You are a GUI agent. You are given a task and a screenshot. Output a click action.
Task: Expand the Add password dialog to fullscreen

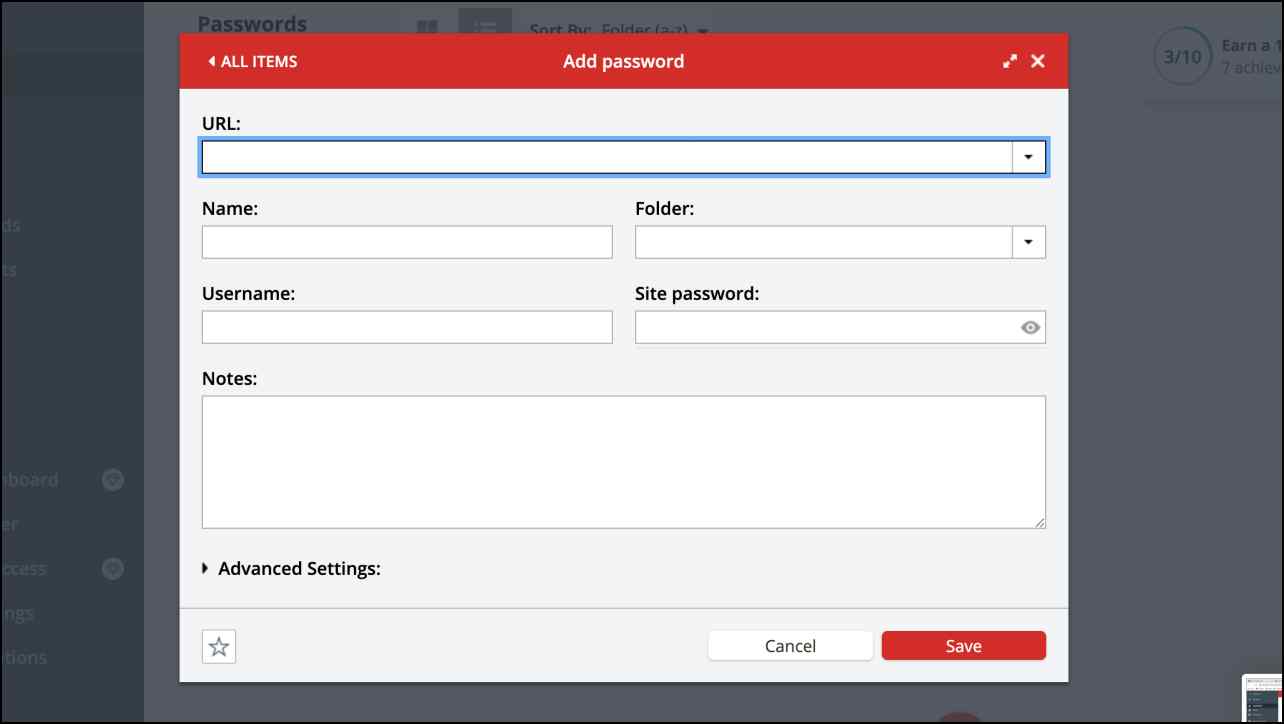coord(1010,61)
